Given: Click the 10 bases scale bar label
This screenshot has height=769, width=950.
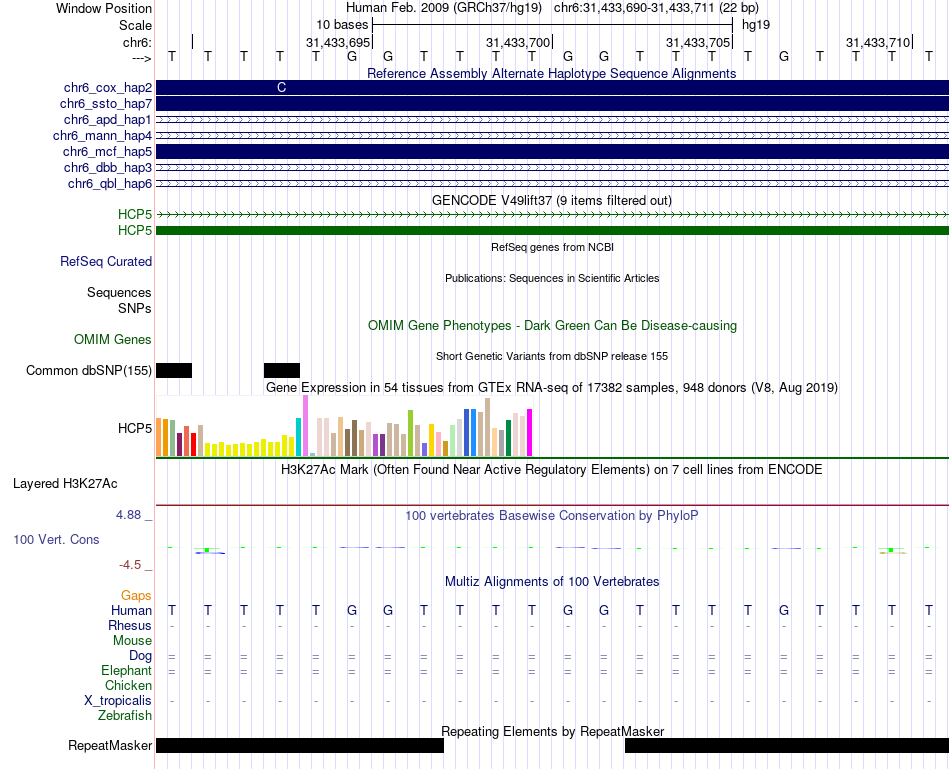Looking at the screenshot, I should [x=342, y=25].
